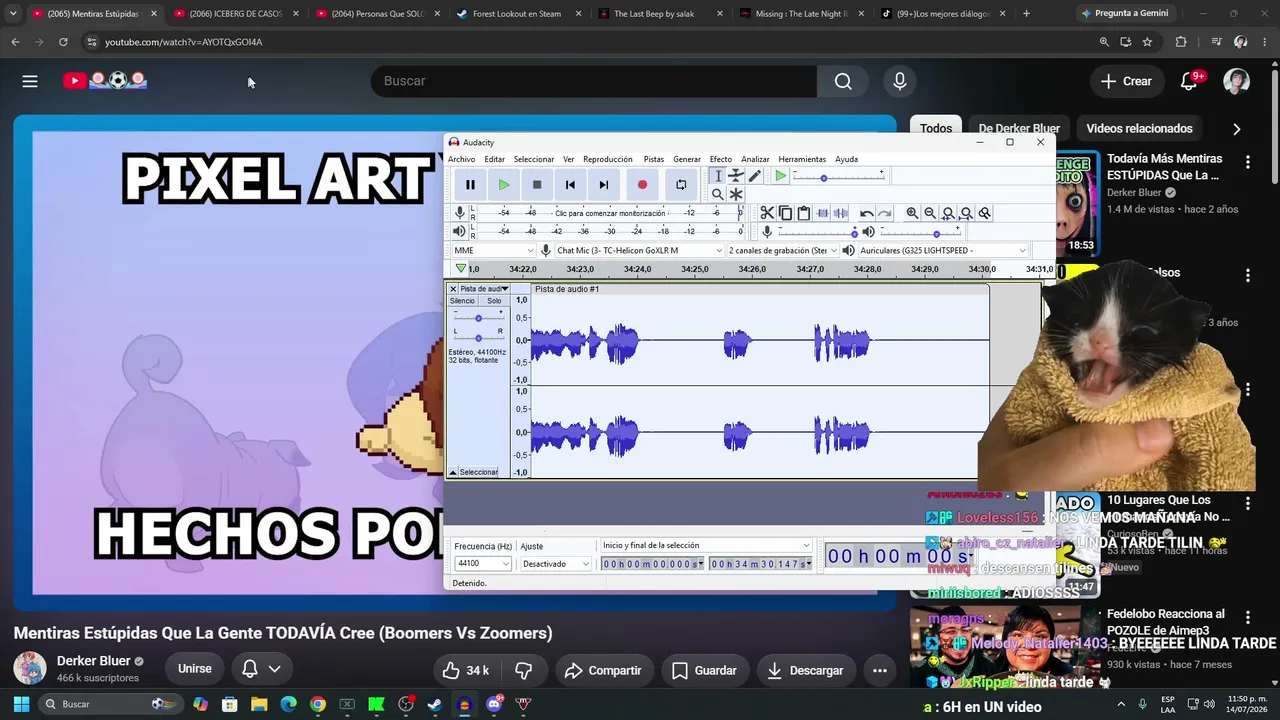Collapse the track with the triangle button
Image resolution: width=1280 pixels, height=720 pixels.
(x=453, y=472)
